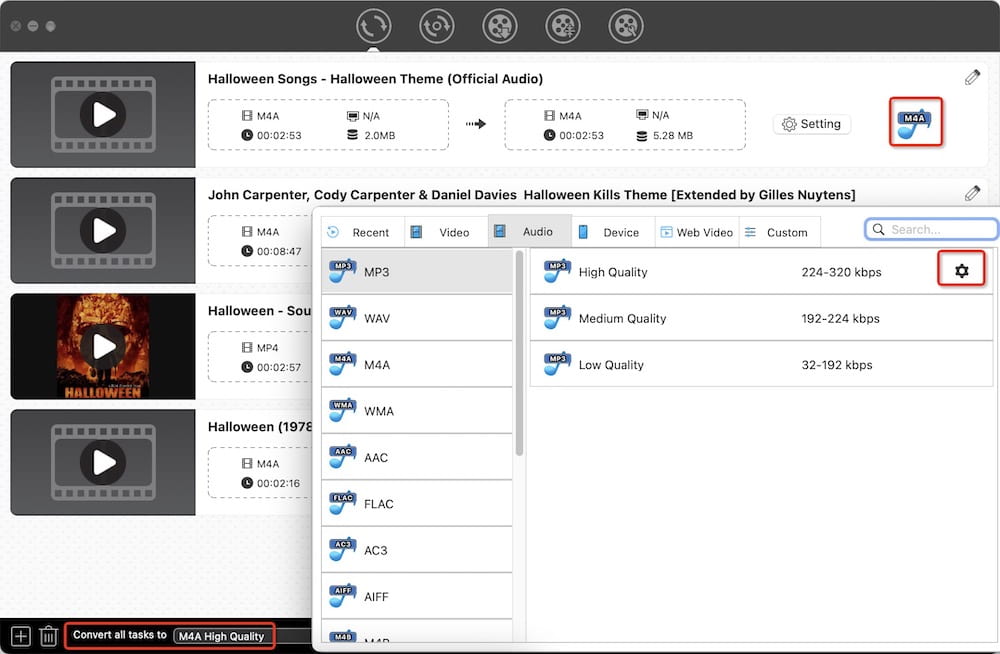Open the Convert tab icon in top toolbar

click(373, 26)
